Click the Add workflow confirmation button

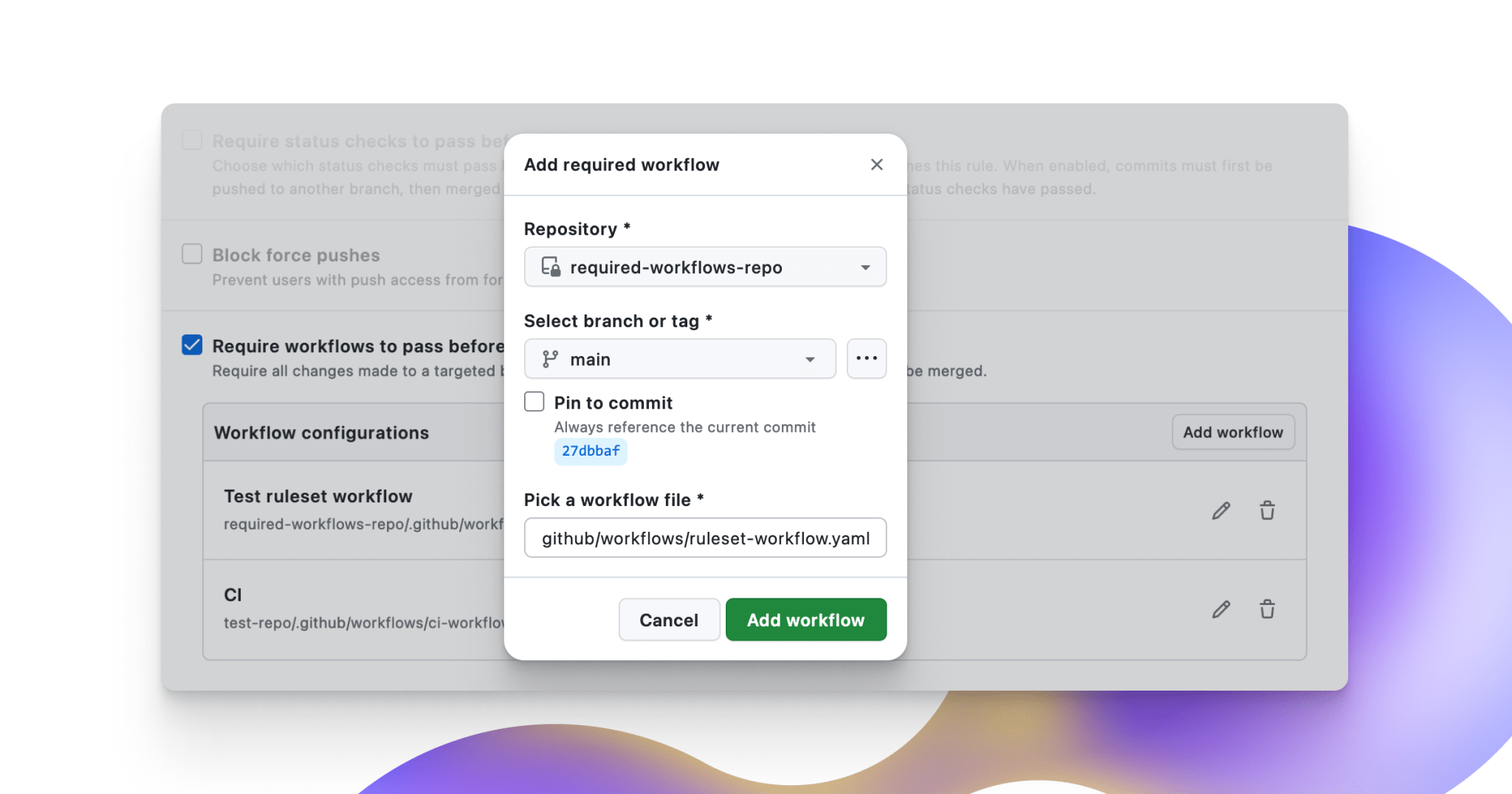point(805,619)
